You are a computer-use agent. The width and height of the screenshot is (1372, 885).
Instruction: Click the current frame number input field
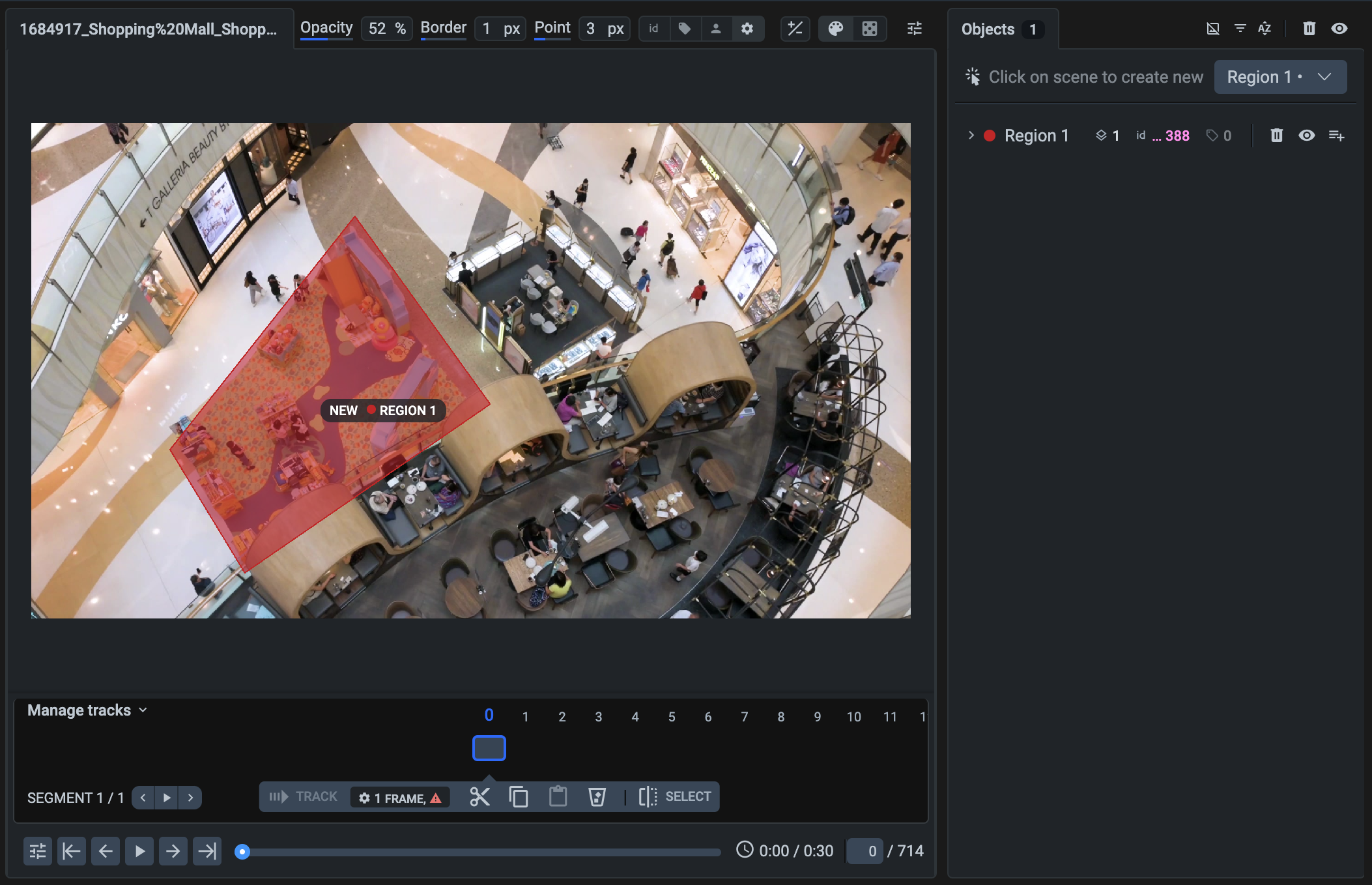[865, 851]
